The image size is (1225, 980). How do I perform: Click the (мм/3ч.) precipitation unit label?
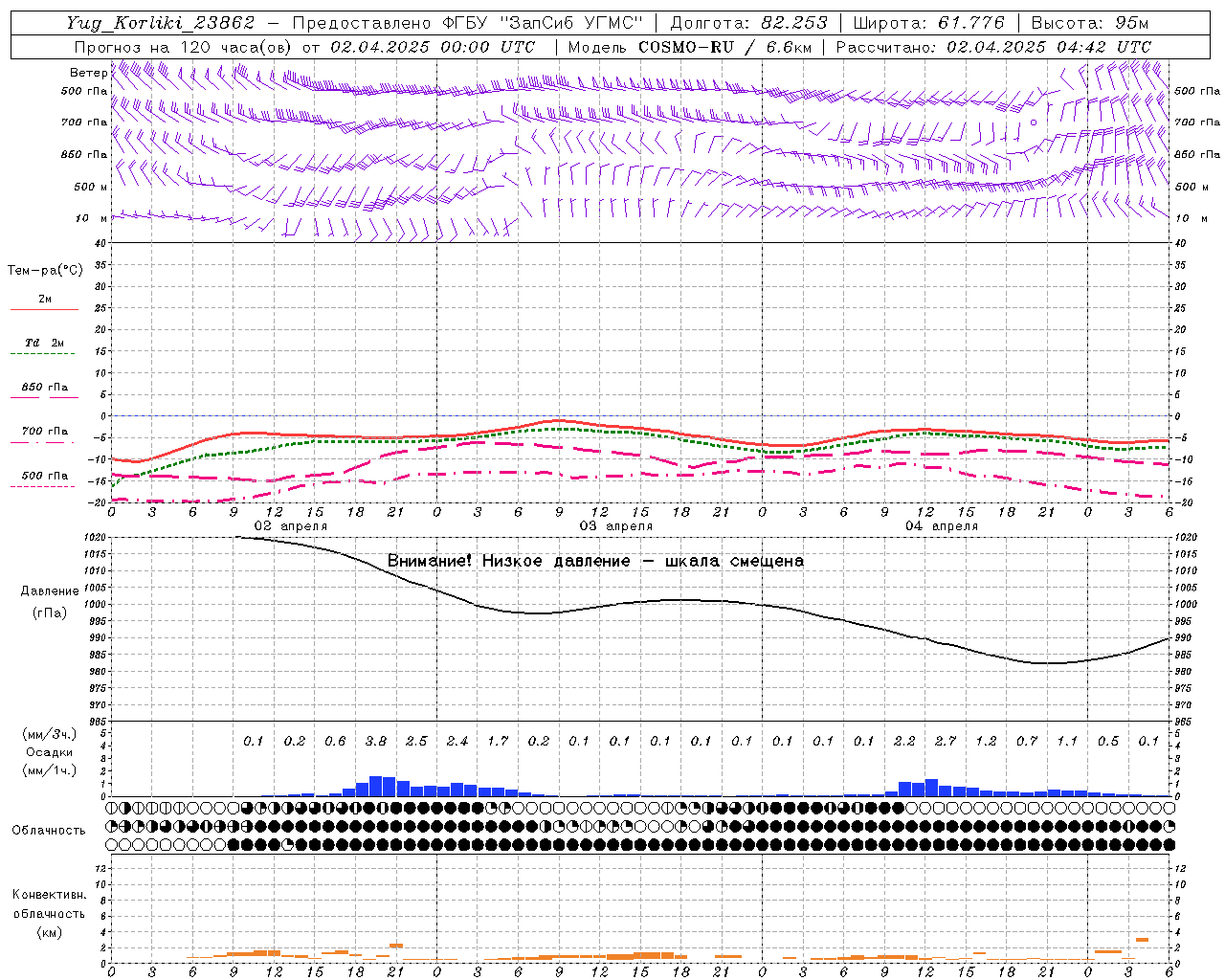click(50, 734)
